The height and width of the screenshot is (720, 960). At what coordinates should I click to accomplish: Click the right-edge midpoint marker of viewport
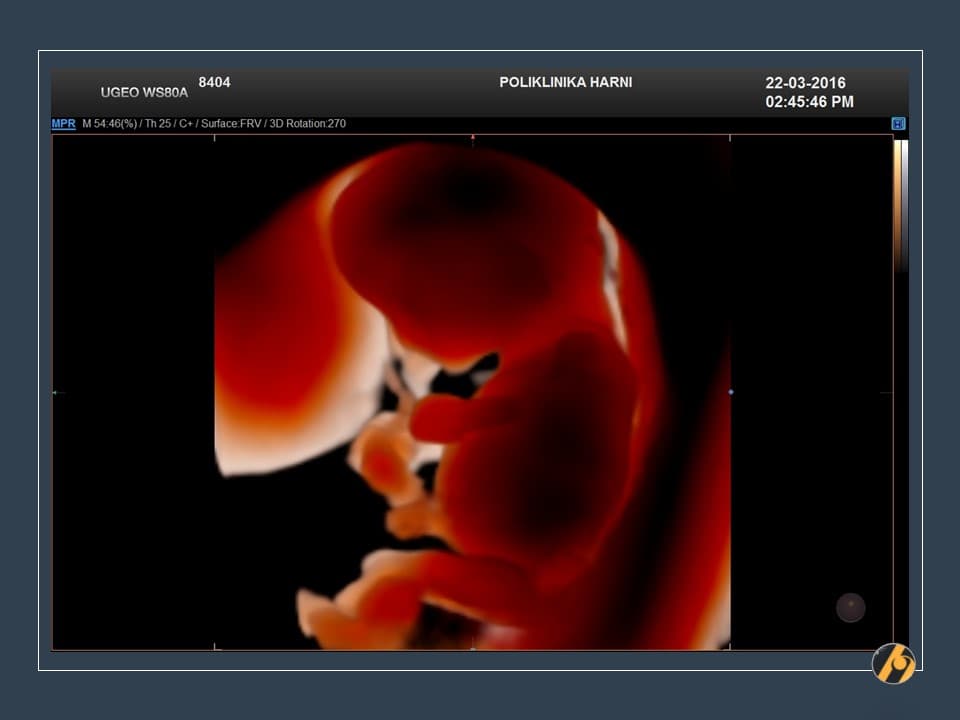[888, 393]
